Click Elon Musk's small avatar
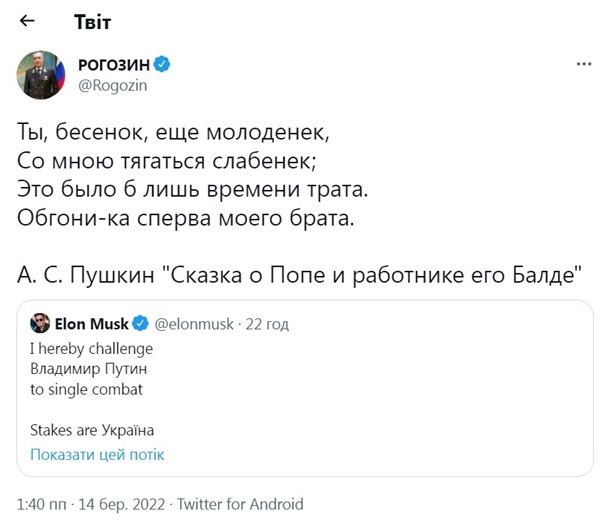 [x=40, y=323]
